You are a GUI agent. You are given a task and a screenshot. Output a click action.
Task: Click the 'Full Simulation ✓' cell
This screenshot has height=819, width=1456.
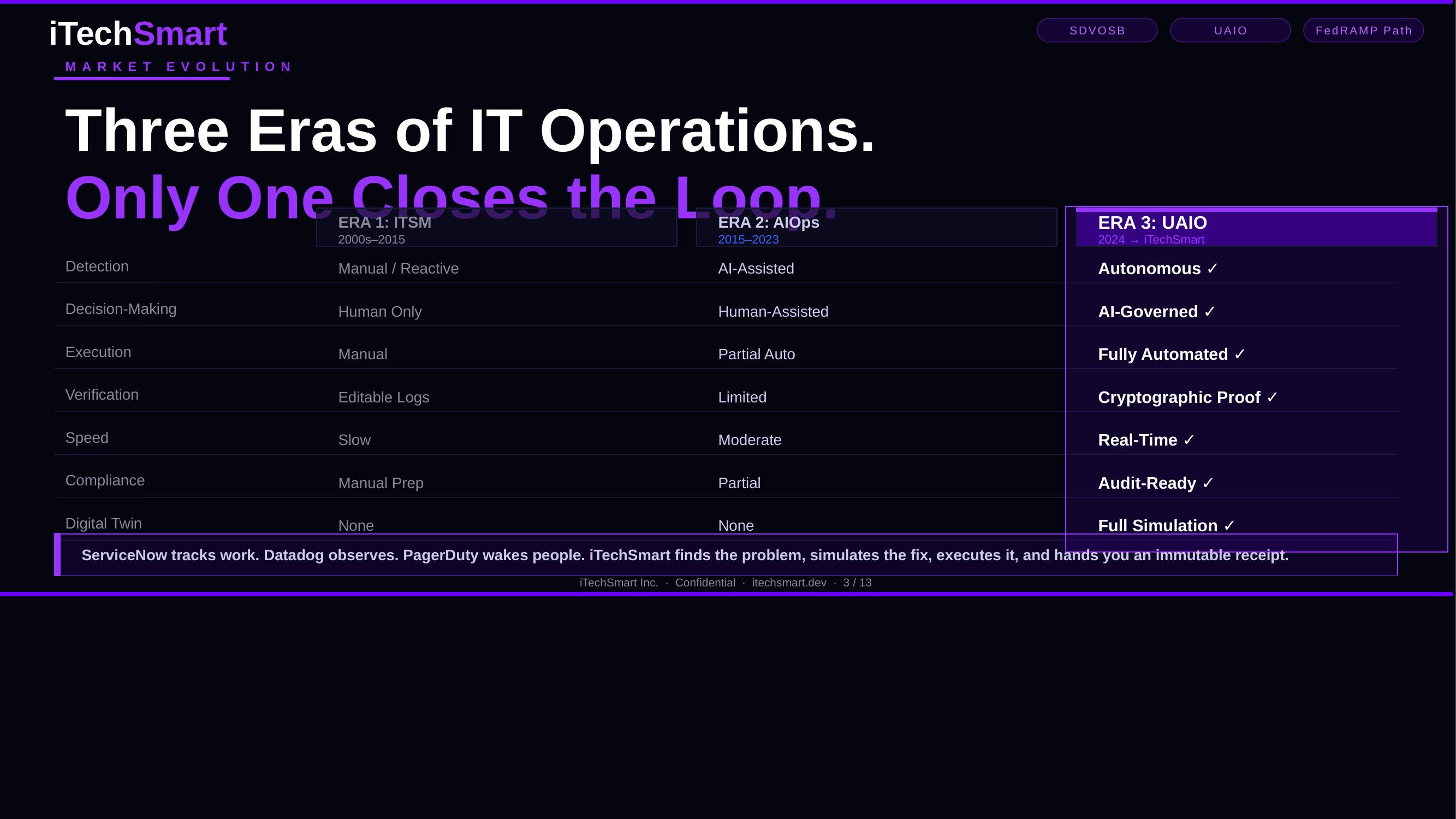tap(1166, 526)
